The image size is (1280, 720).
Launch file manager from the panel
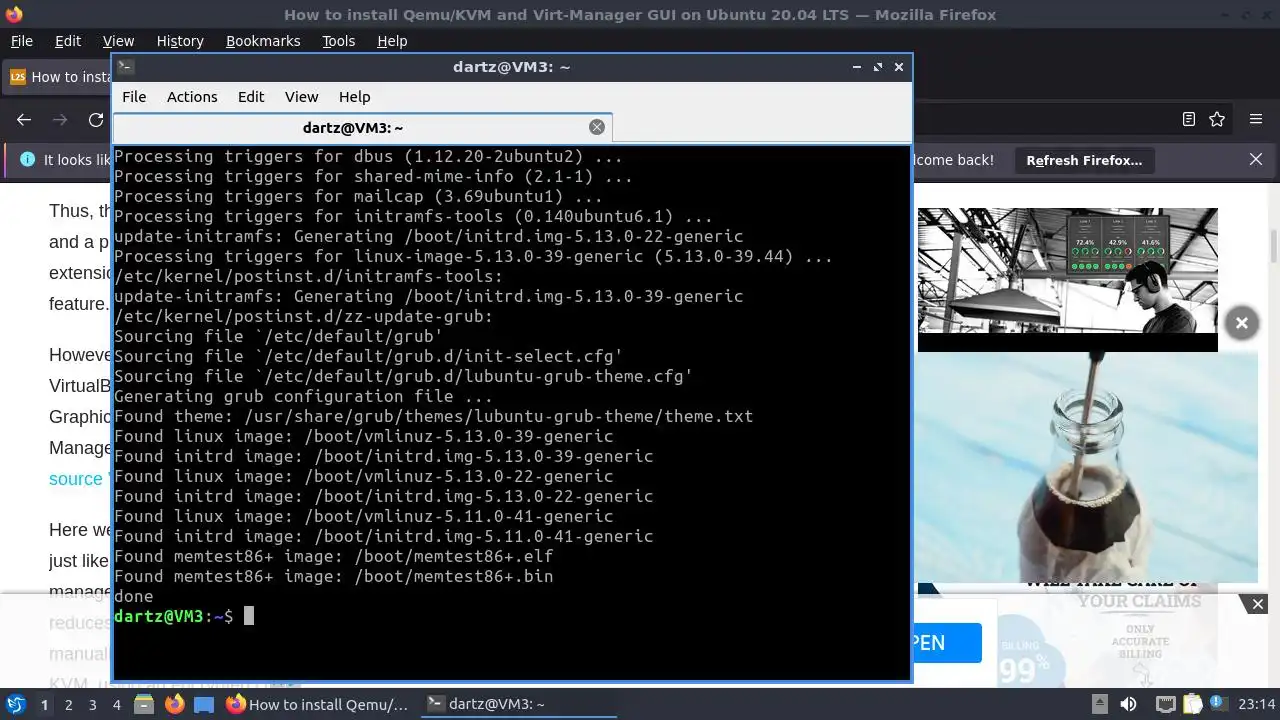tap(144, 705)
